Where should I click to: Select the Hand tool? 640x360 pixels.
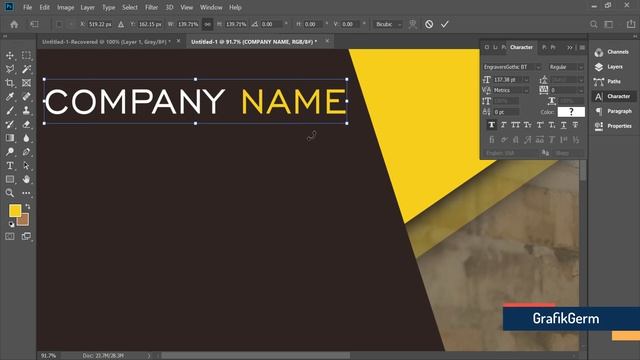click(26, 179)
